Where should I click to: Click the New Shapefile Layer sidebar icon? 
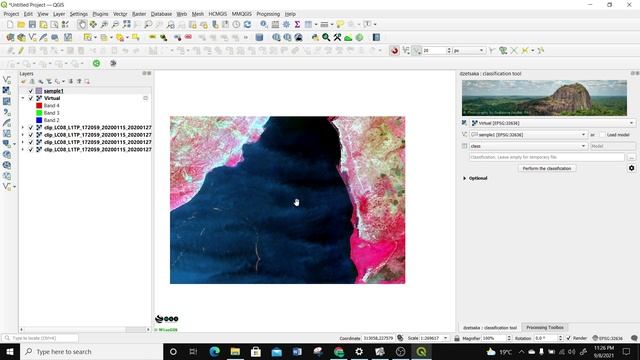click(x=7, y=80)
